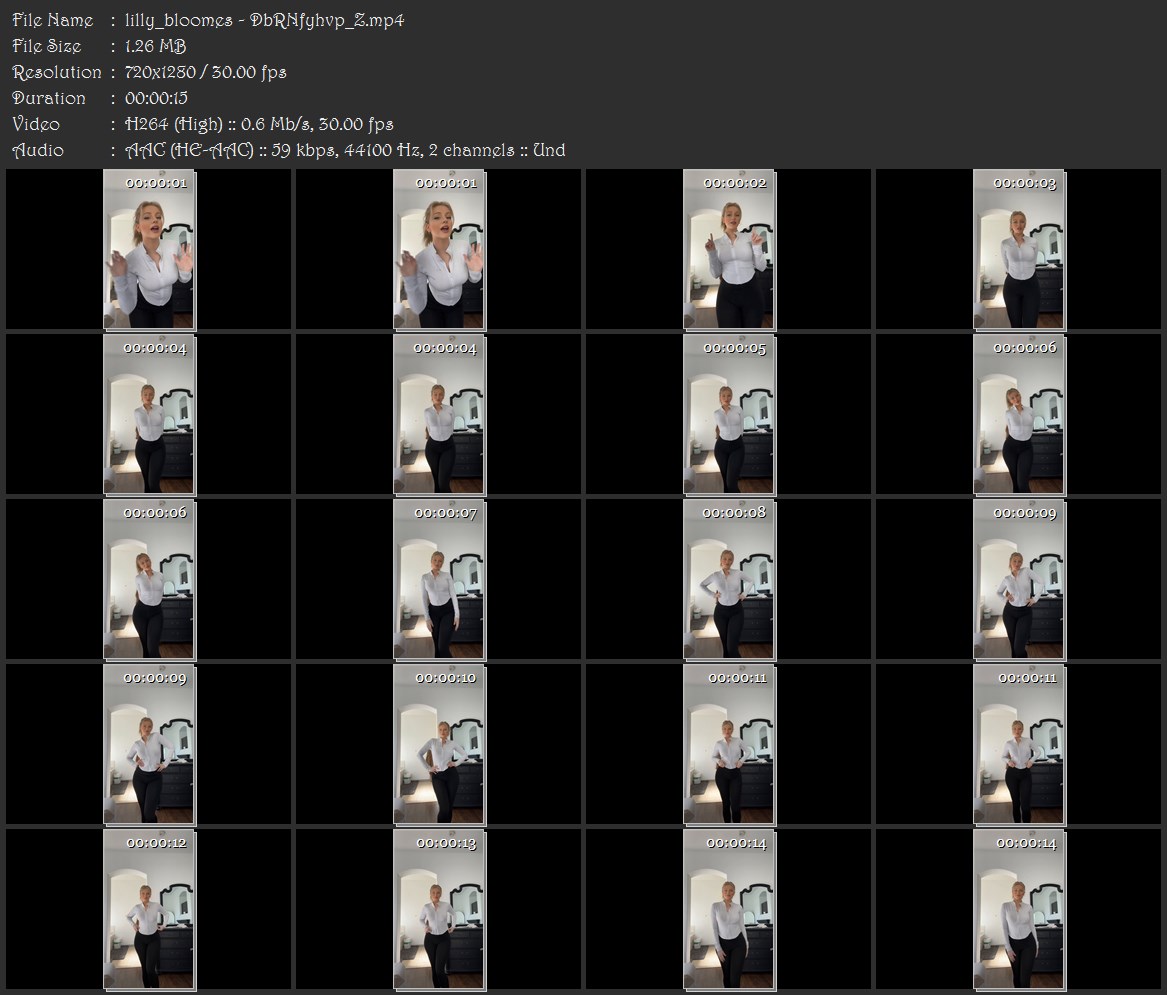Select the thumbnail labeled 00:00:10
This screenshot has width=1167, height=995.
point(439,745)
